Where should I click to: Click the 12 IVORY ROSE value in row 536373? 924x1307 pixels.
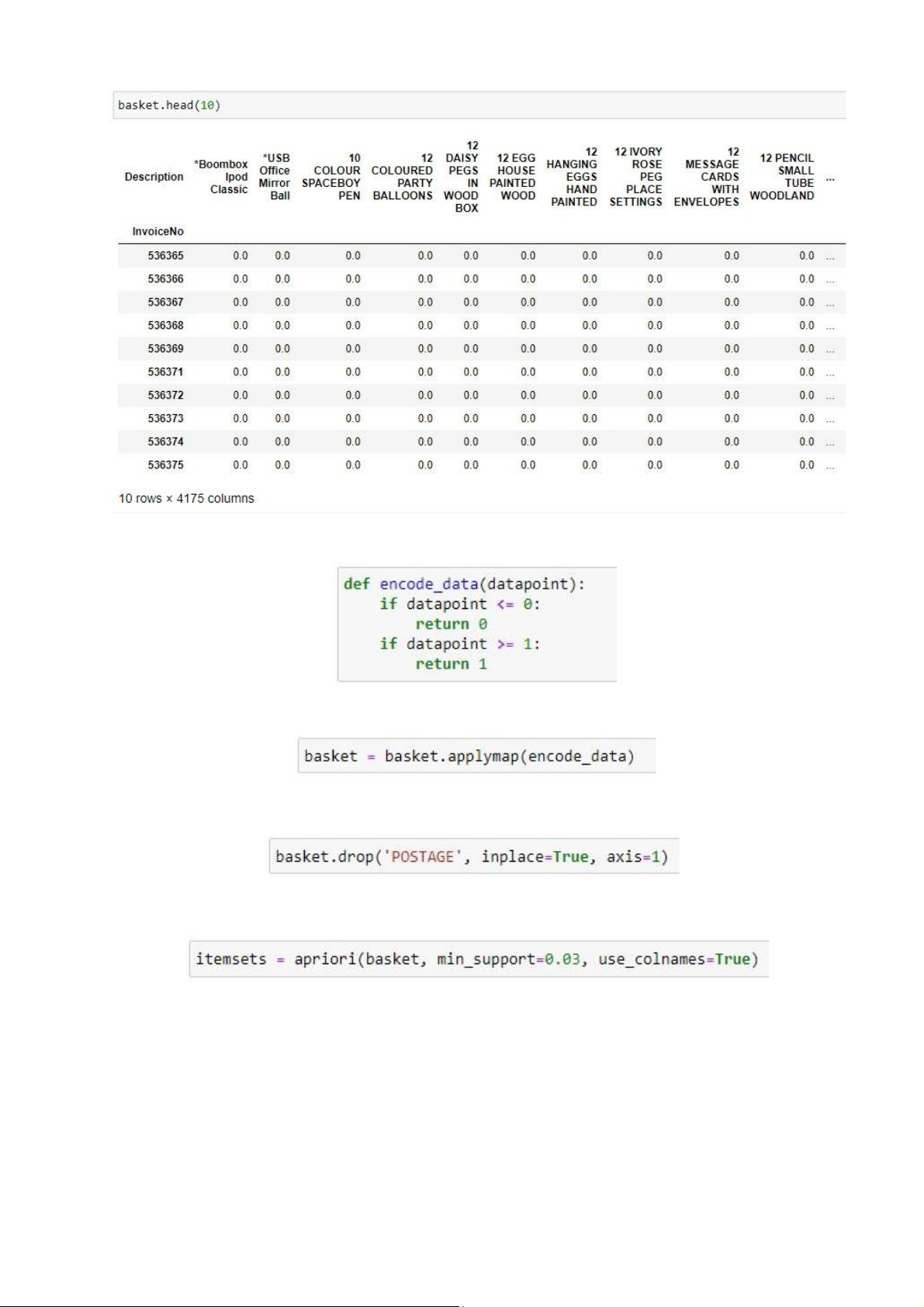[655, 418]
